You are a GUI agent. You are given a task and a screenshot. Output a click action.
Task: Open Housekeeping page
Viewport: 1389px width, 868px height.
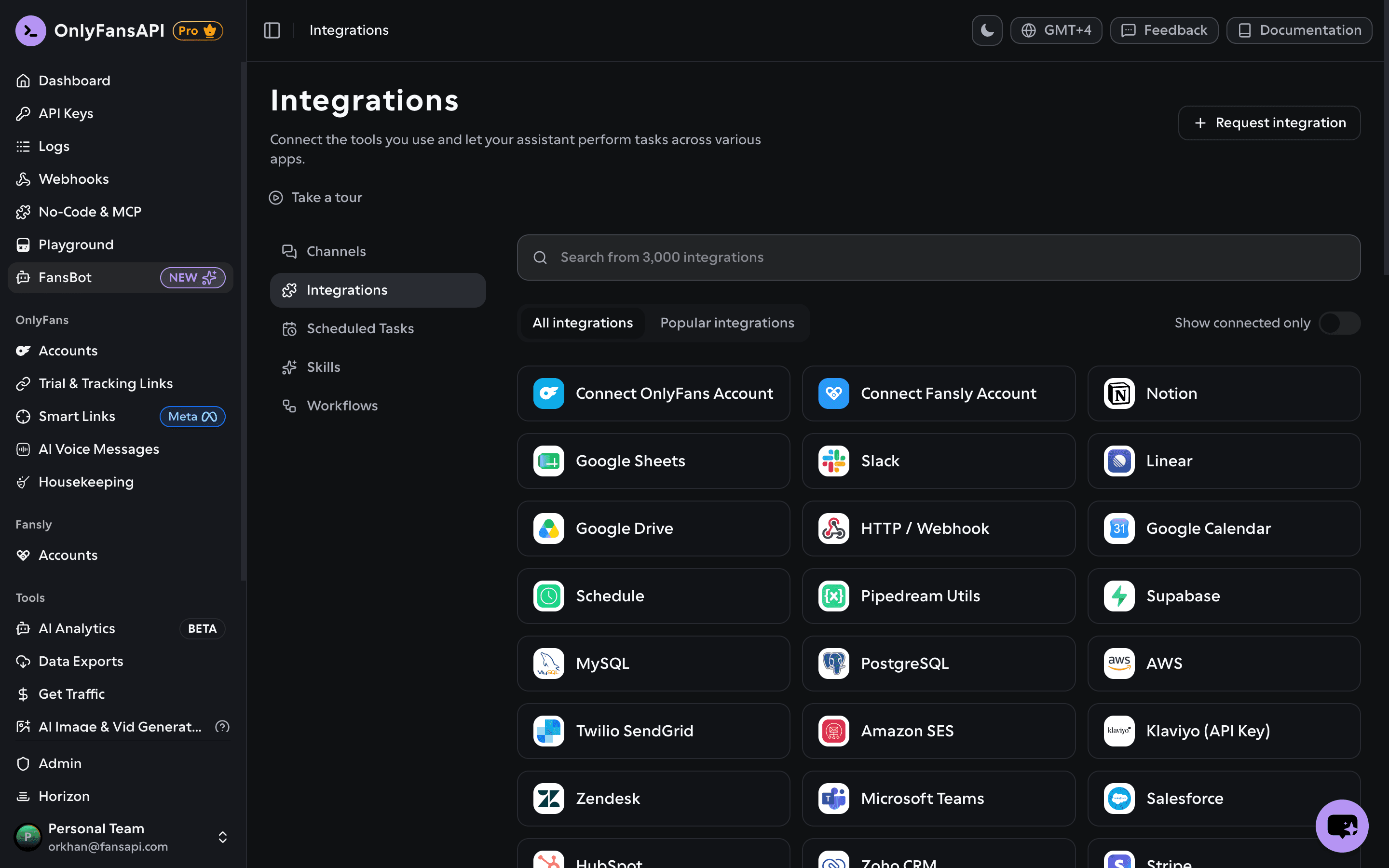coord(121,482)
